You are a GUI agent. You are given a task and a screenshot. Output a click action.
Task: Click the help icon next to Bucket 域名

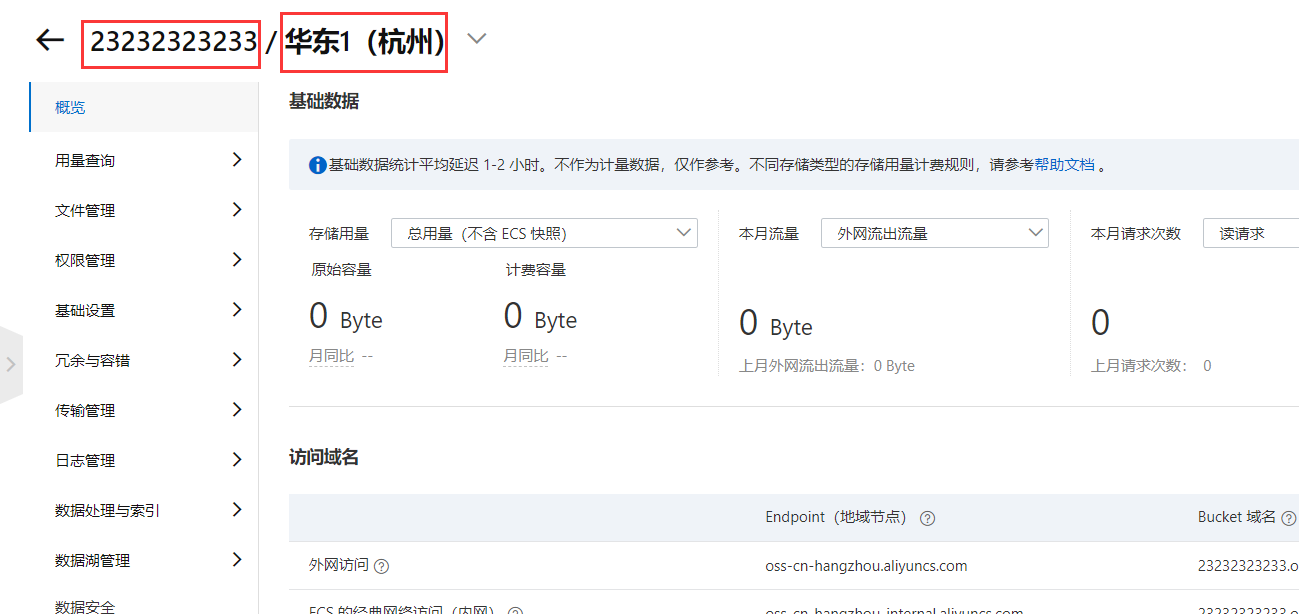(x=1288, y=518)
